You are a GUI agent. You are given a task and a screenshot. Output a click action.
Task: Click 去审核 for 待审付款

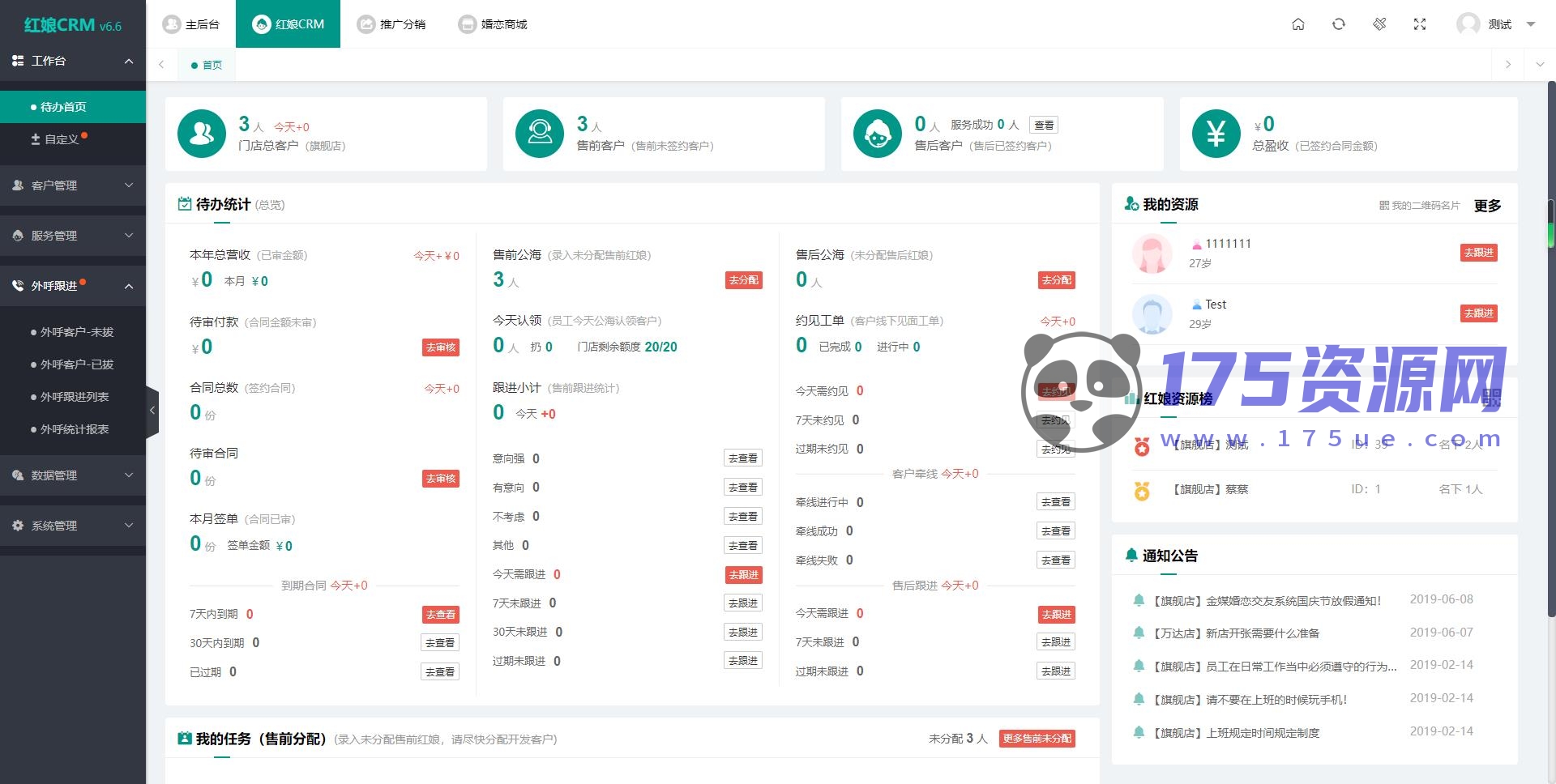441,347
